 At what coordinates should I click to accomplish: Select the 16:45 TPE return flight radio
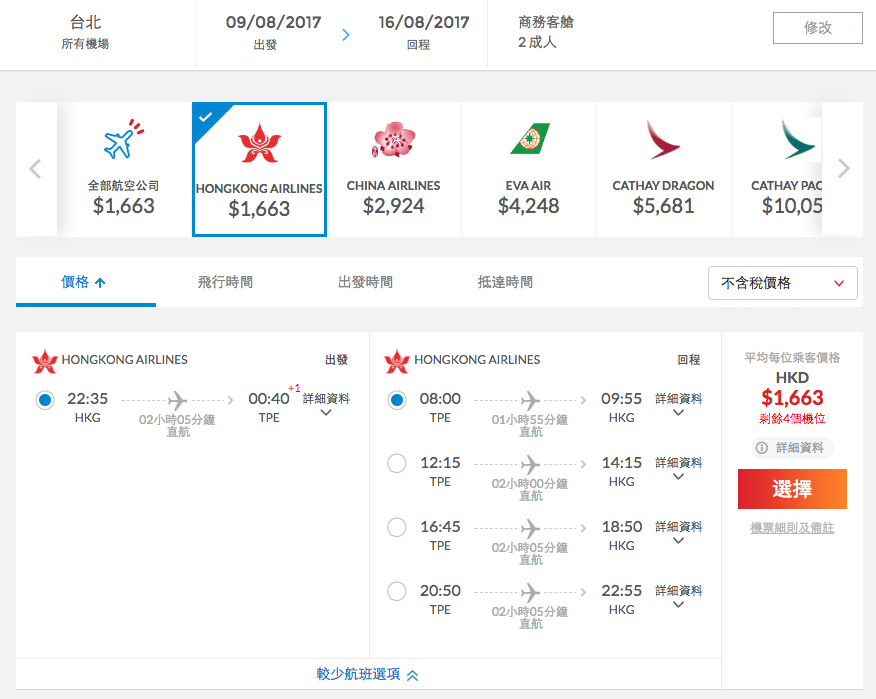397,527
